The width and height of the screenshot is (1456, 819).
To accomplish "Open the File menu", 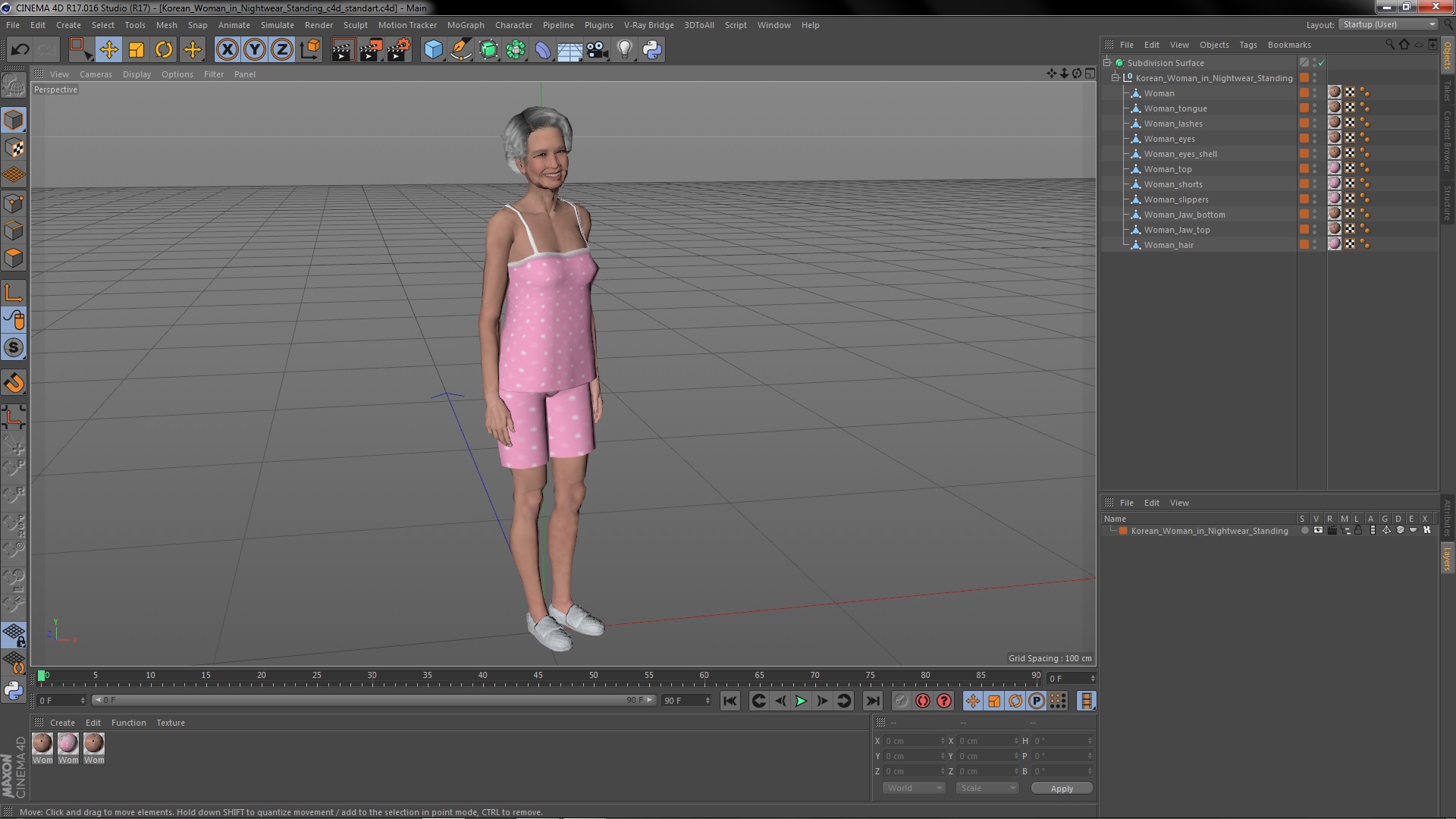I will pyautogui.click(x=13, y=25).
